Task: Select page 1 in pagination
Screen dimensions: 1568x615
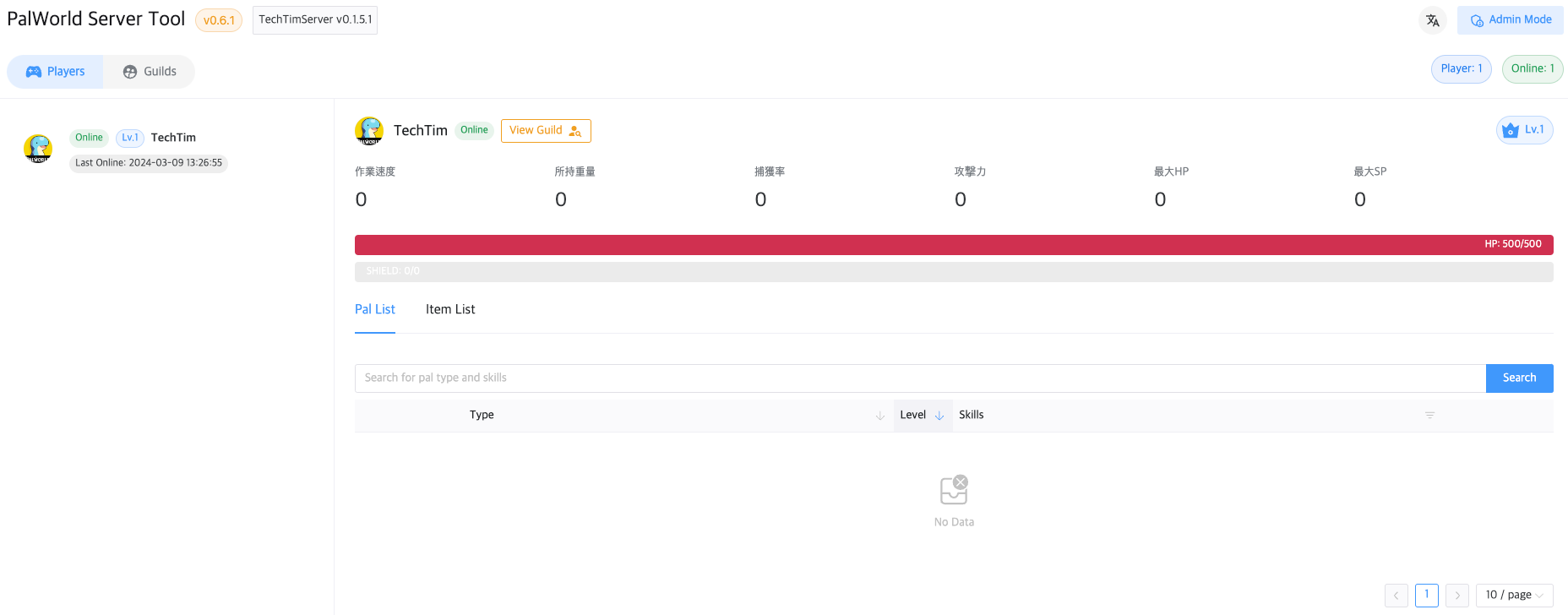Action: [1427, 596]
